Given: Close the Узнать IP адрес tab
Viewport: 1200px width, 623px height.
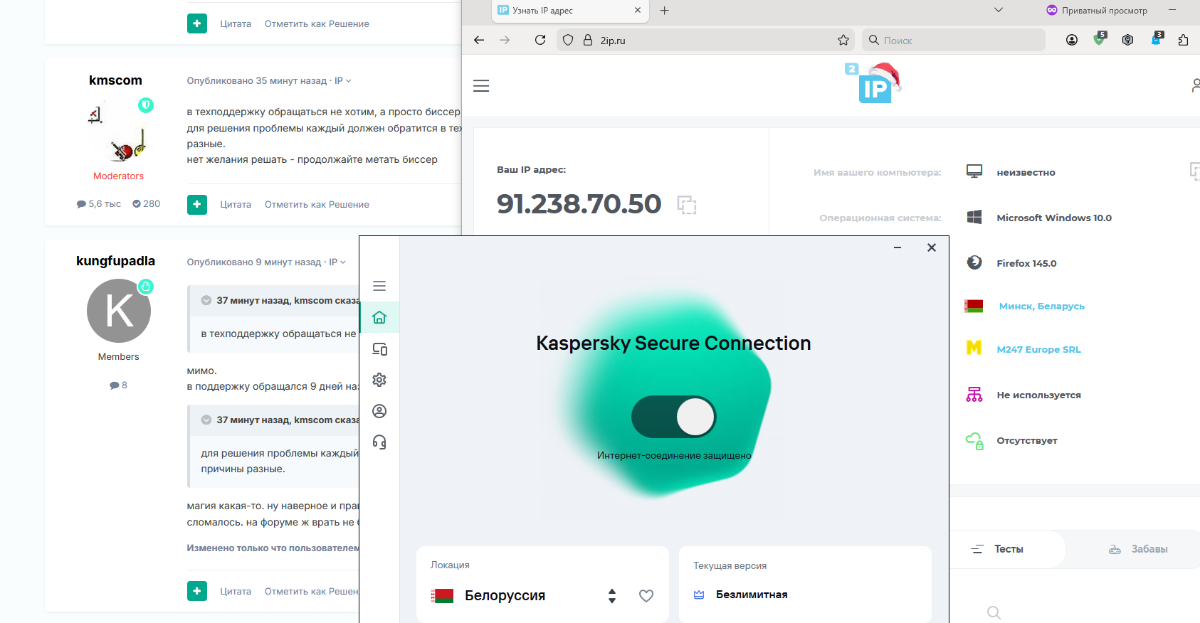Looking at the screenshot, I should (x=638, y=10).
